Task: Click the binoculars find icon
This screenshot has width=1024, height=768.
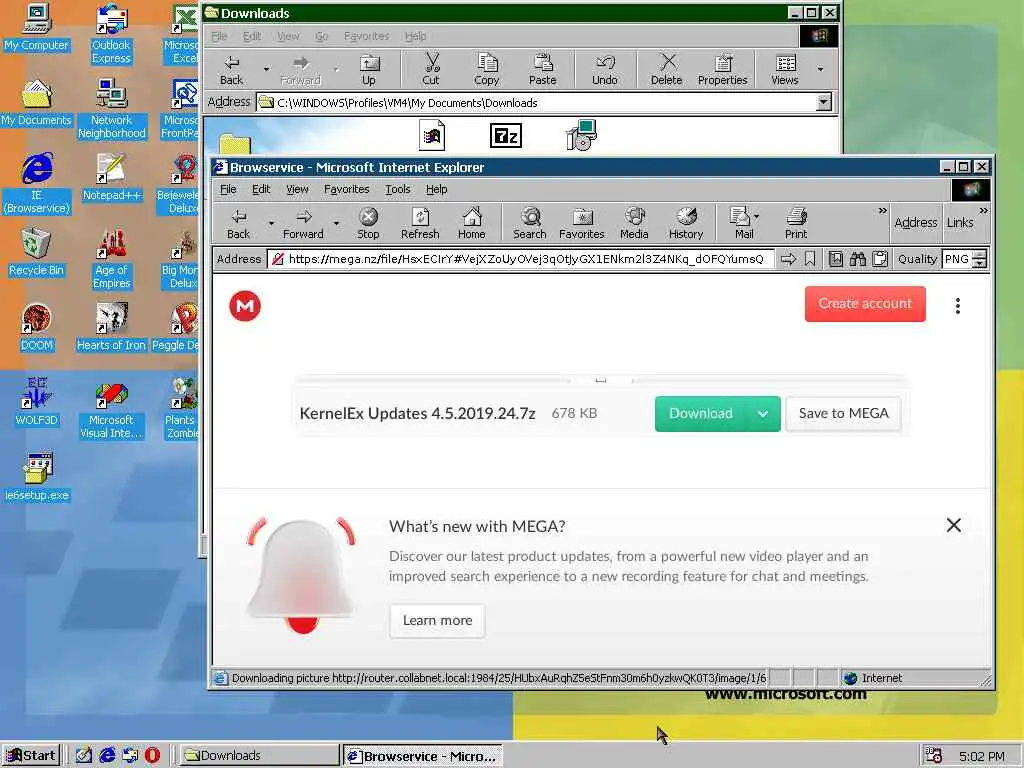Action: click(x=857, y=259)
